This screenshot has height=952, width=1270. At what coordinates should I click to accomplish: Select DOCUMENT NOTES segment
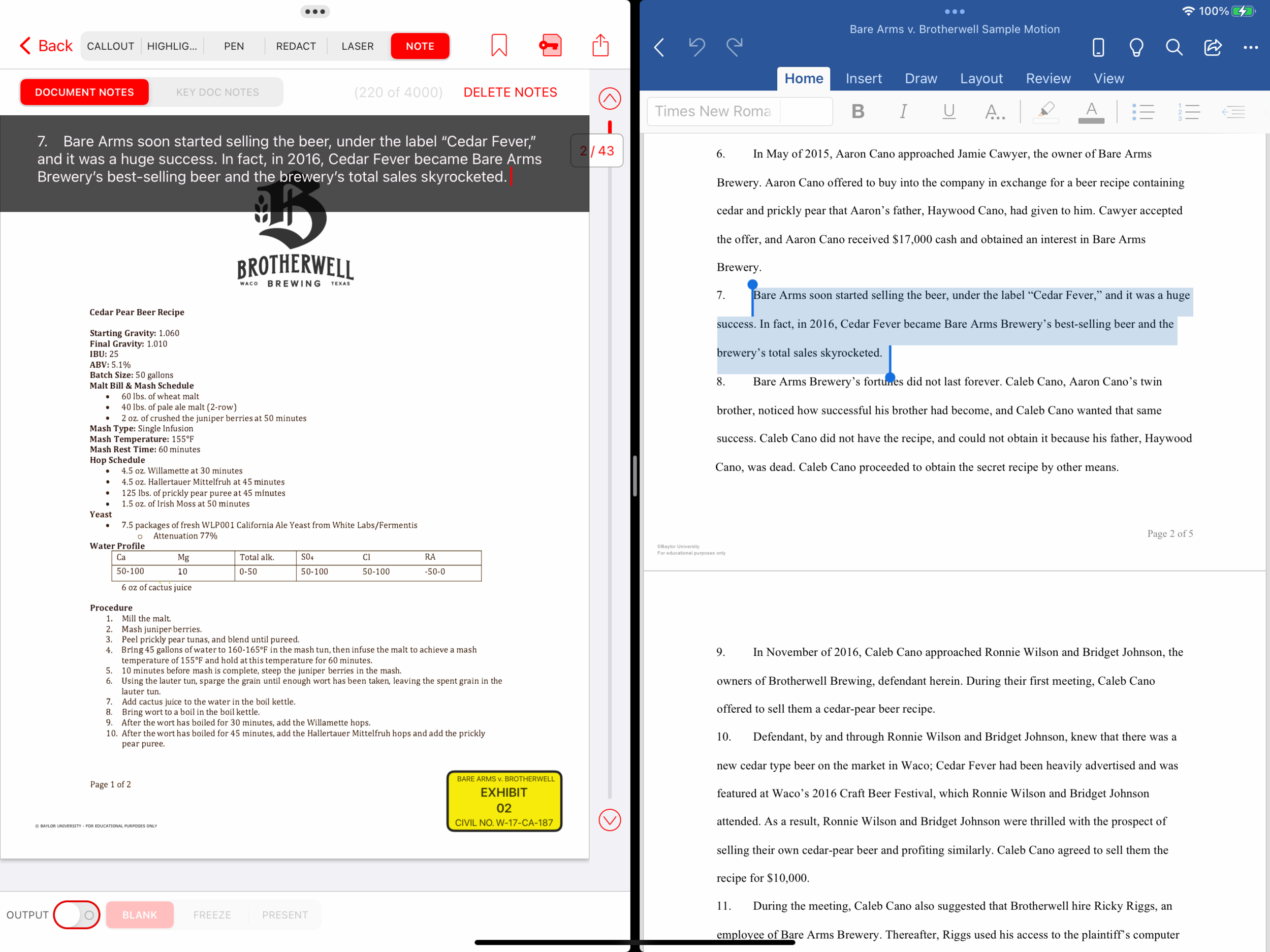point(84,92)
